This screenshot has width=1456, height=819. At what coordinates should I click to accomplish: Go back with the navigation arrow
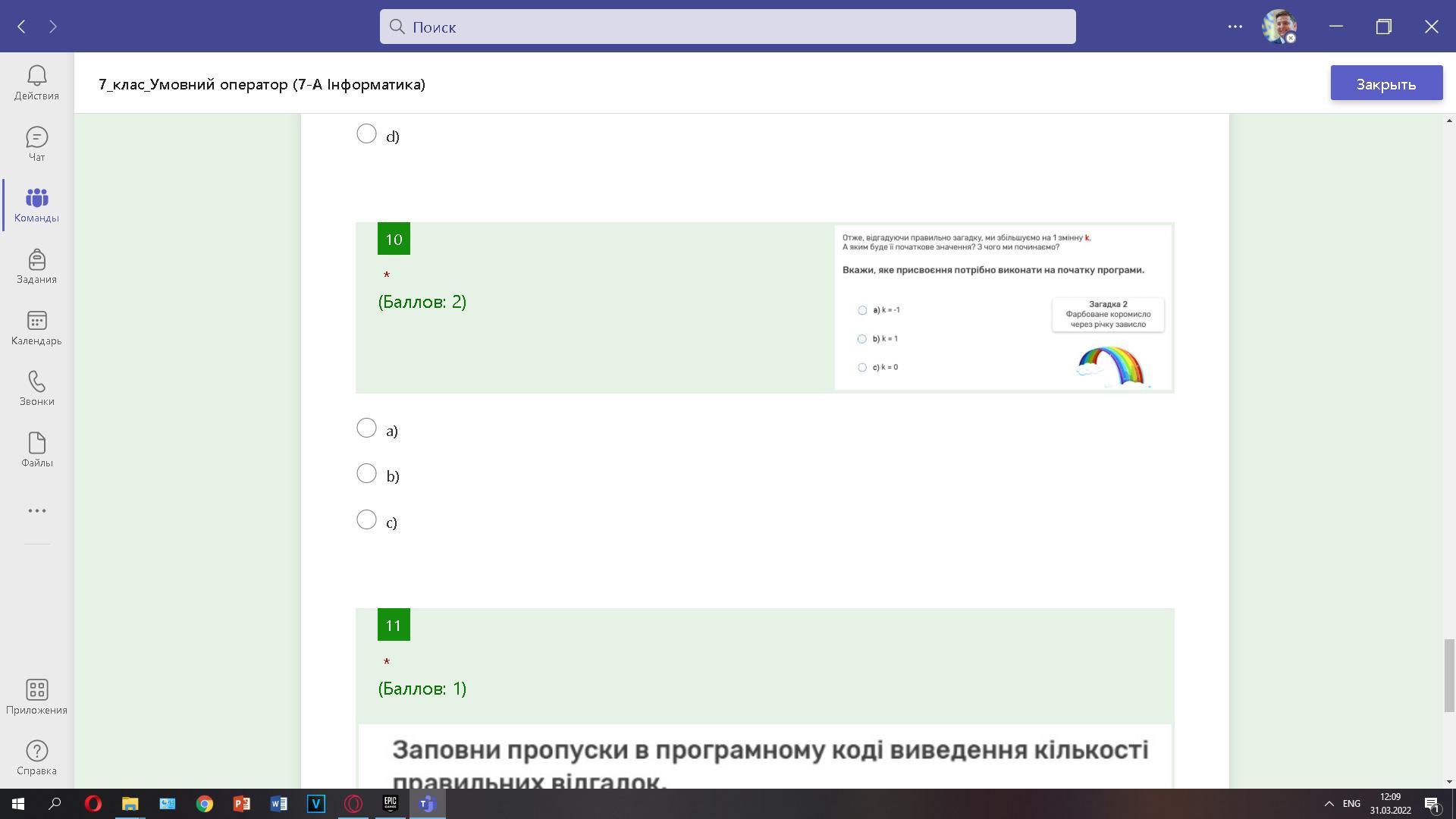pos(22,27)
